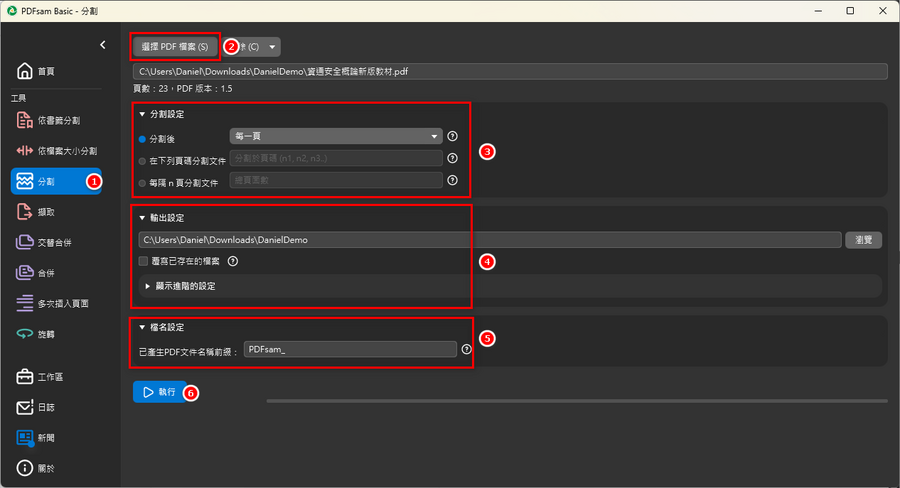Image resolution: width=900 pixels, height=488 pixels.
Task: Click the 總頁面數 input field
Action: pos(336,180)
